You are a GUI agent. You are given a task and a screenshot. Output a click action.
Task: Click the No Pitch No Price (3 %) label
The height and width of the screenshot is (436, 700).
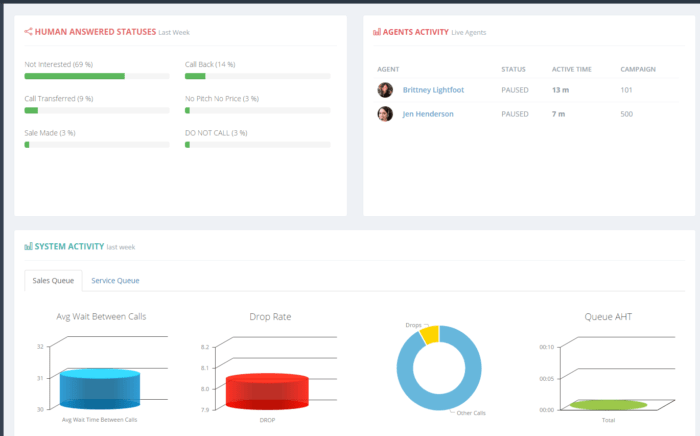pyautogui.click(x=222, y=99)
